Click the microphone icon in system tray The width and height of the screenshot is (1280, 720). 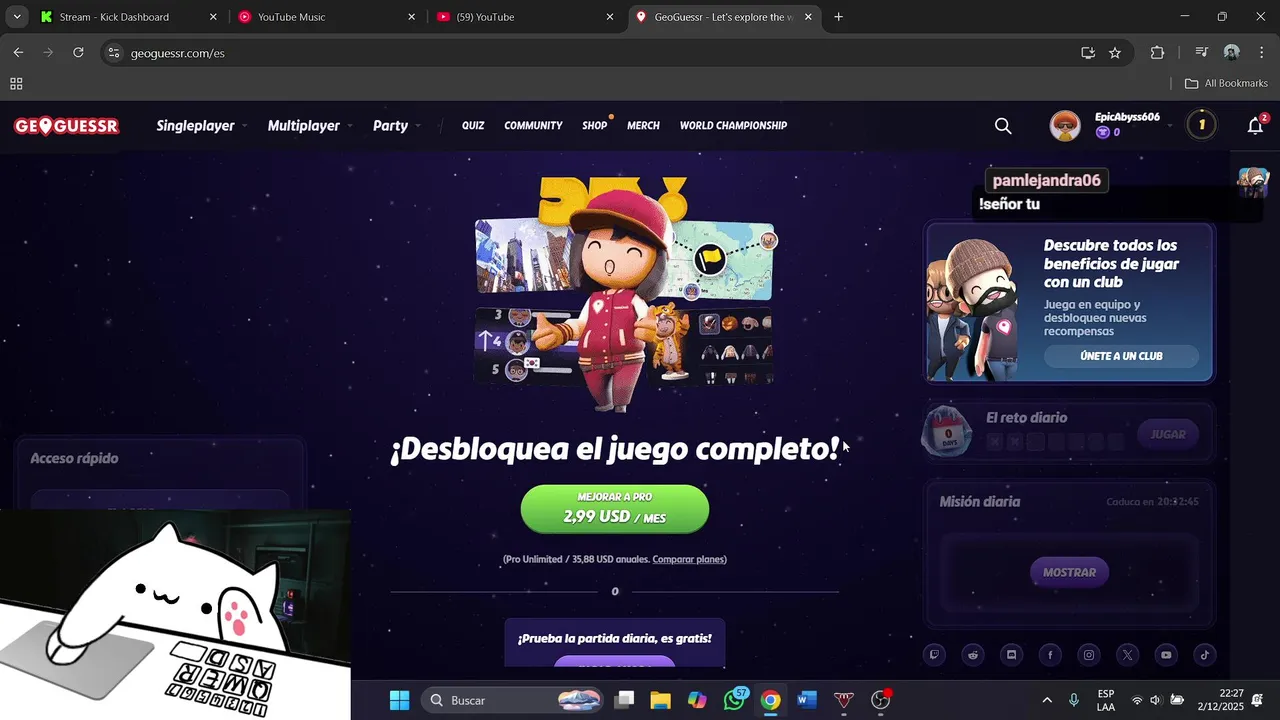[x=1074, y=700]
